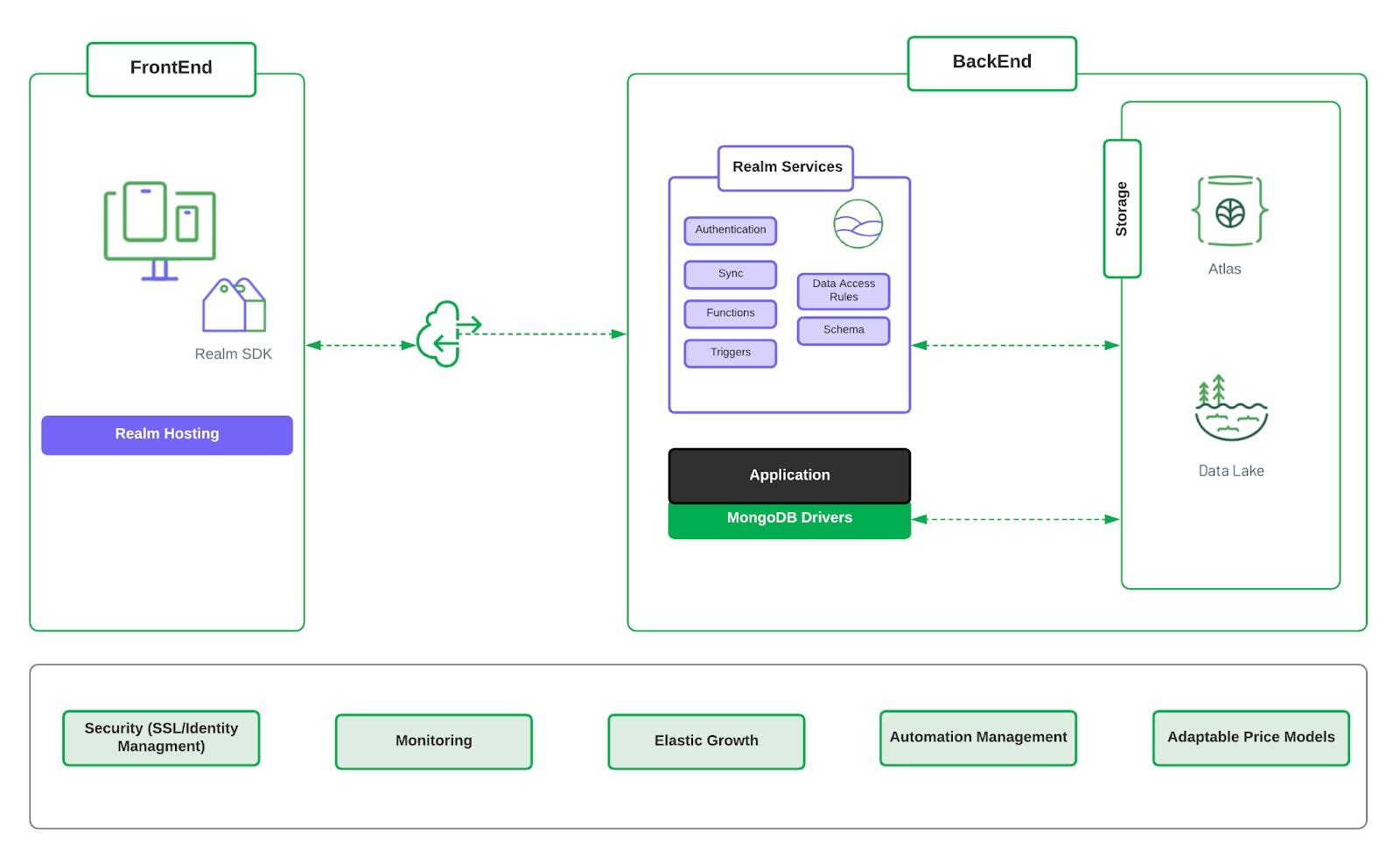Expand the Storage section
This screenshot has width=1400, height=856.
1122,208
